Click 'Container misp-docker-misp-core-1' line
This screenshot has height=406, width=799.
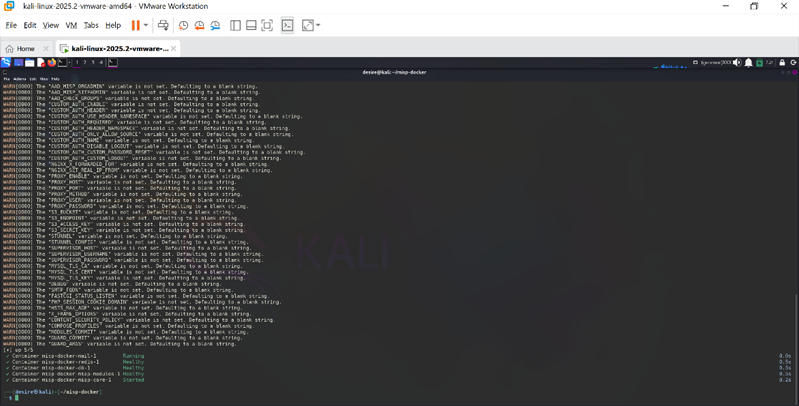pos(62,380)
